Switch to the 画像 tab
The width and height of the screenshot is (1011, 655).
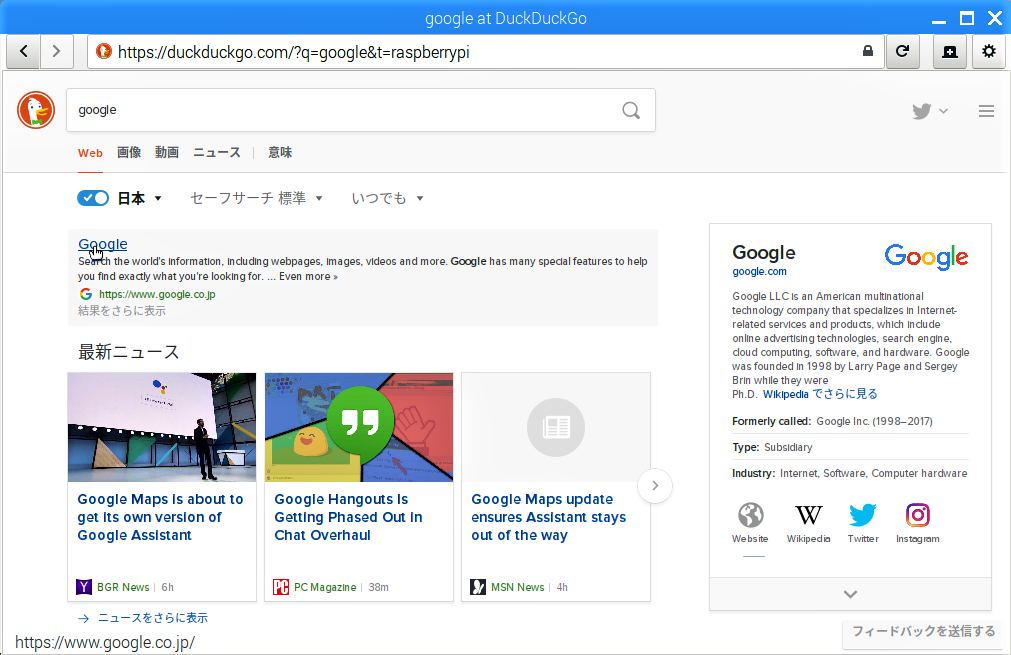point(129,153)
